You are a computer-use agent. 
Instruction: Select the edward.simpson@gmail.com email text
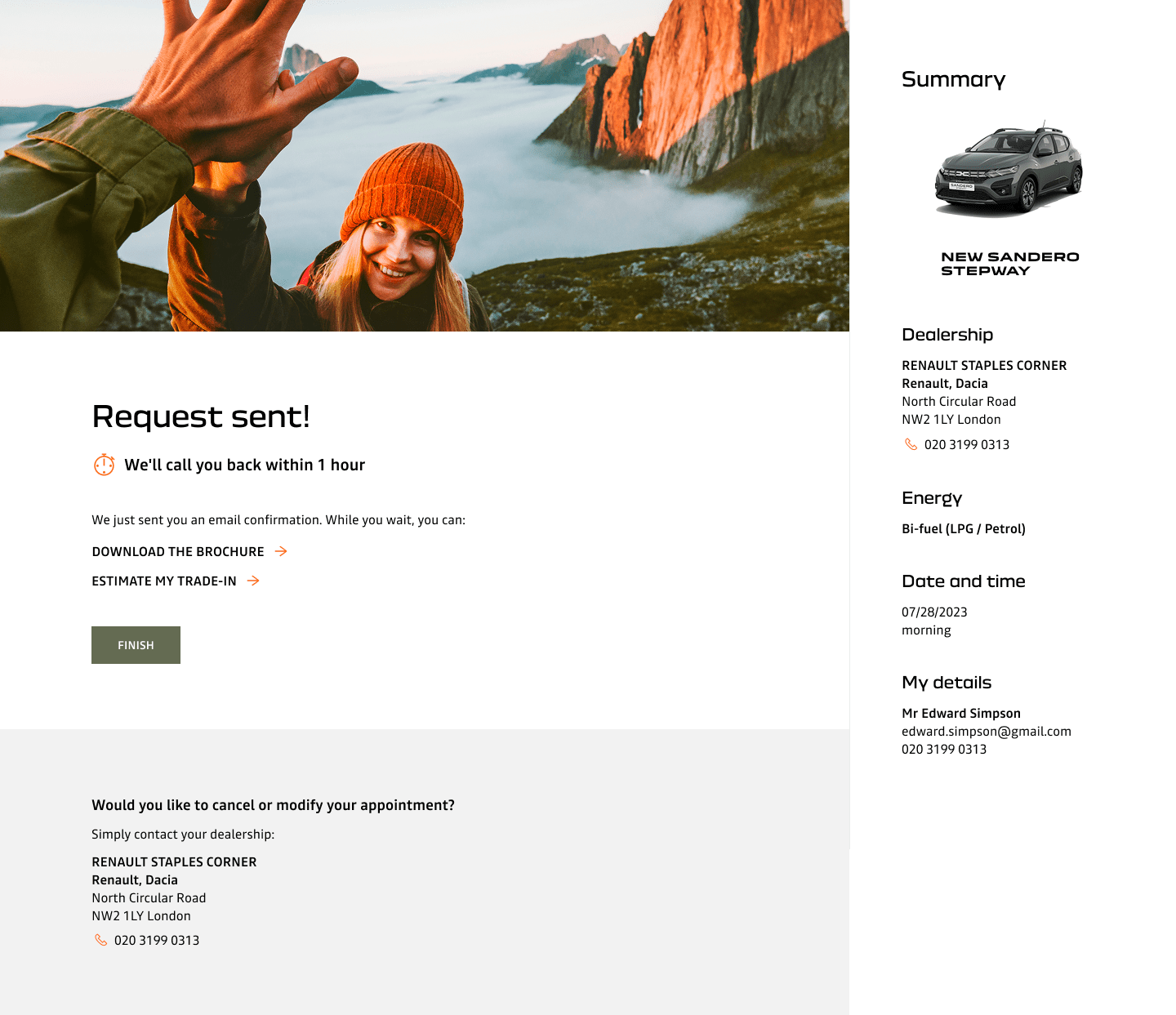tap(987, 732)
